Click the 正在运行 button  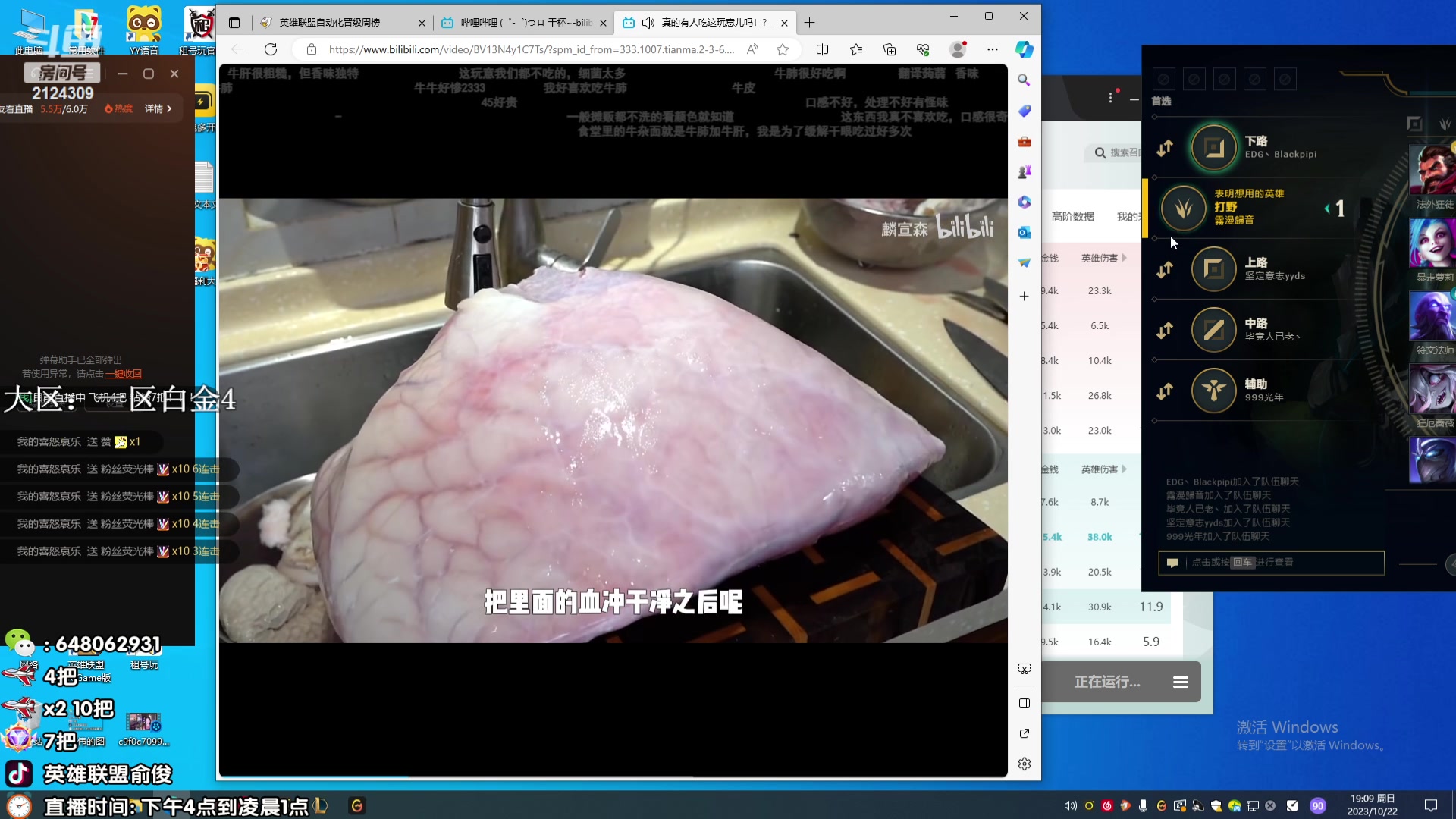coord(1107,682)
